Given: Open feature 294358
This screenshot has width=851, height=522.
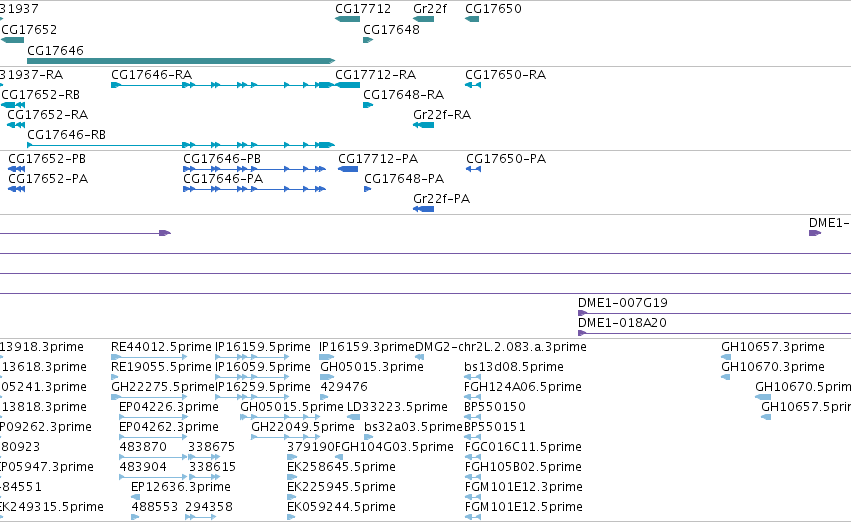Looking at the screenshot, I should [201, 518].
